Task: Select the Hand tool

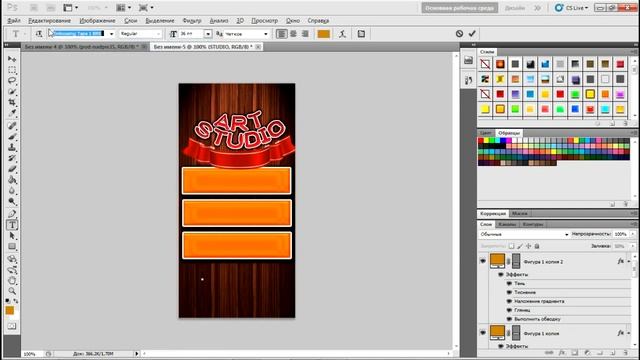Action: [12, 280]
